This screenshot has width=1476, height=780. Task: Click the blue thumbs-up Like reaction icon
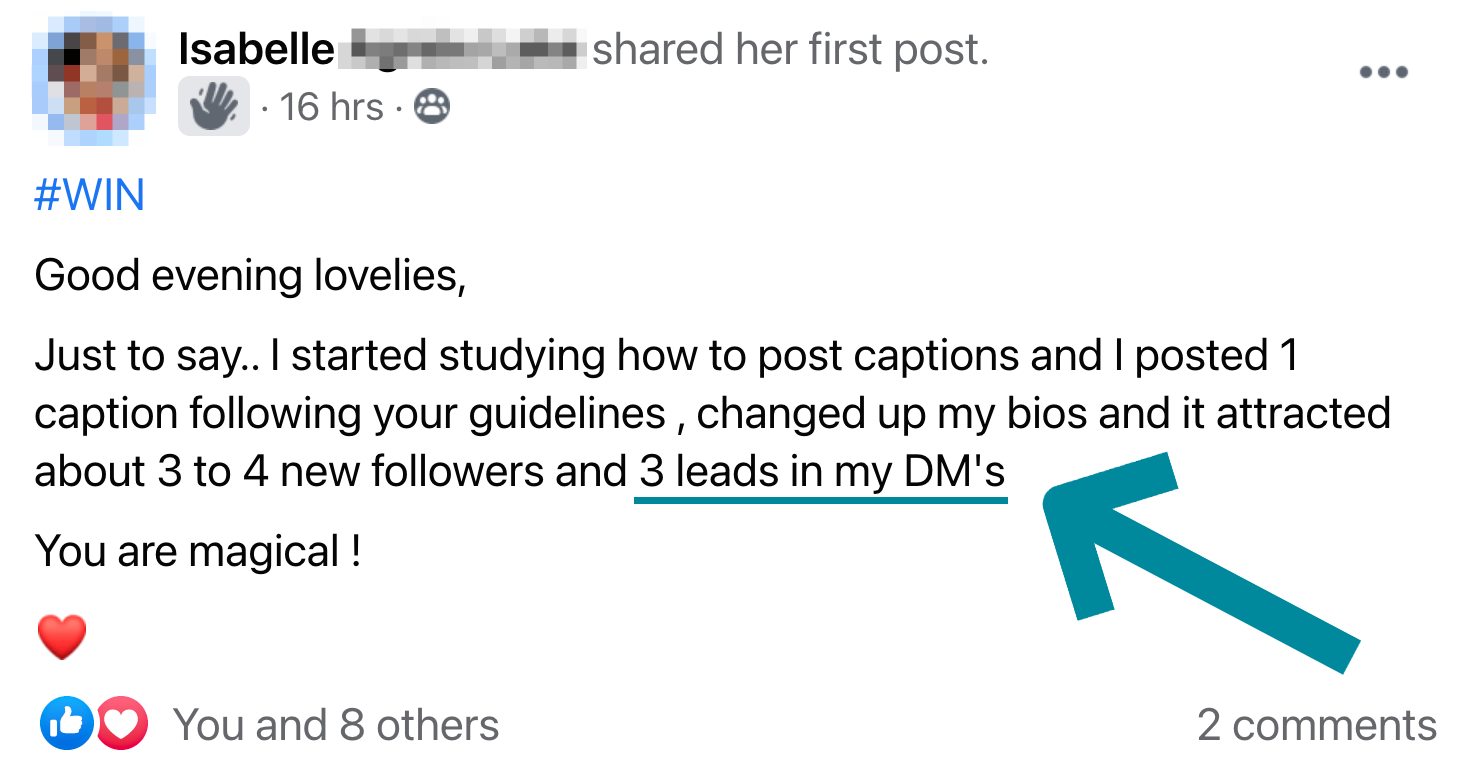click(x=66, y=725)
